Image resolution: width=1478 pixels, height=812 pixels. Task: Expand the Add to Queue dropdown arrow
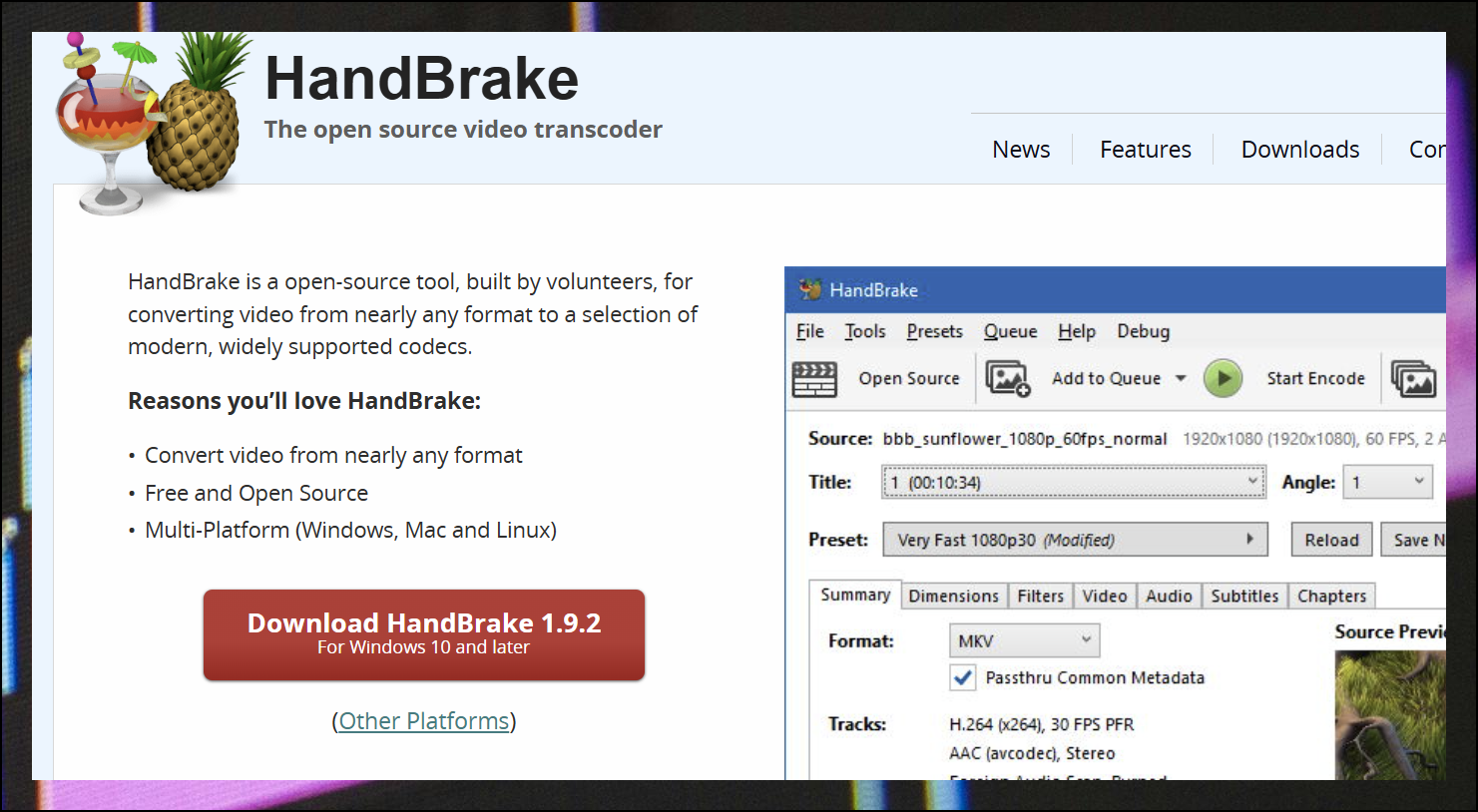pyautogui.click(x=1181, y=379)
